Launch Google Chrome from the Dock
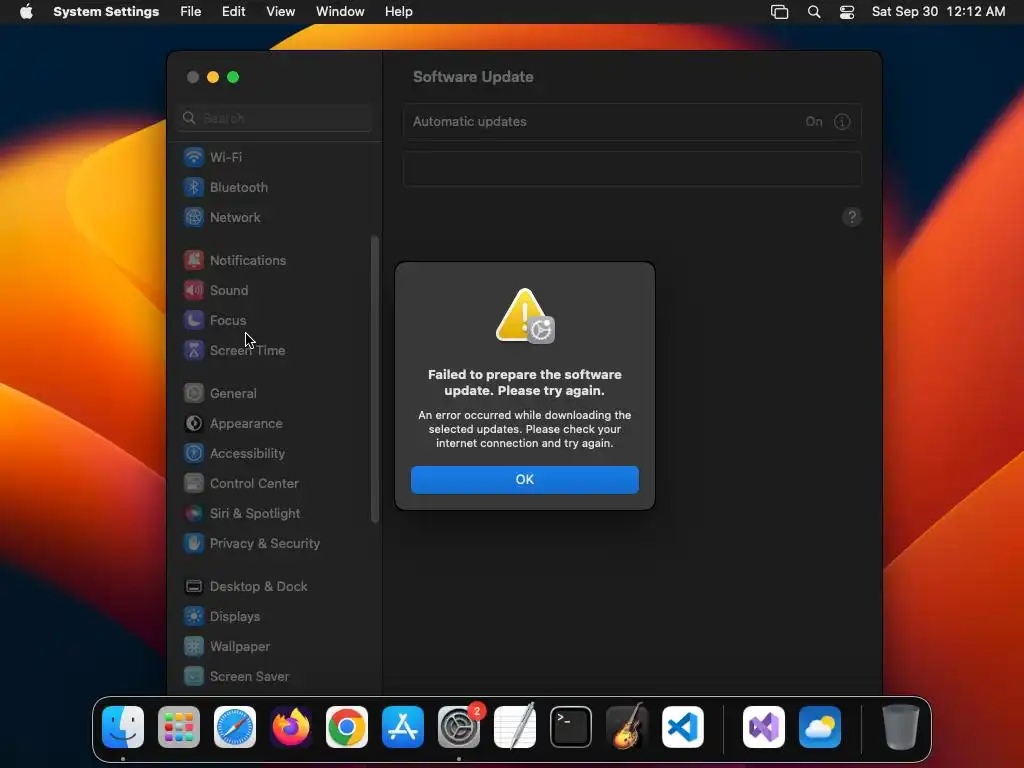The image size is (1024, 768). pos(347,727)
